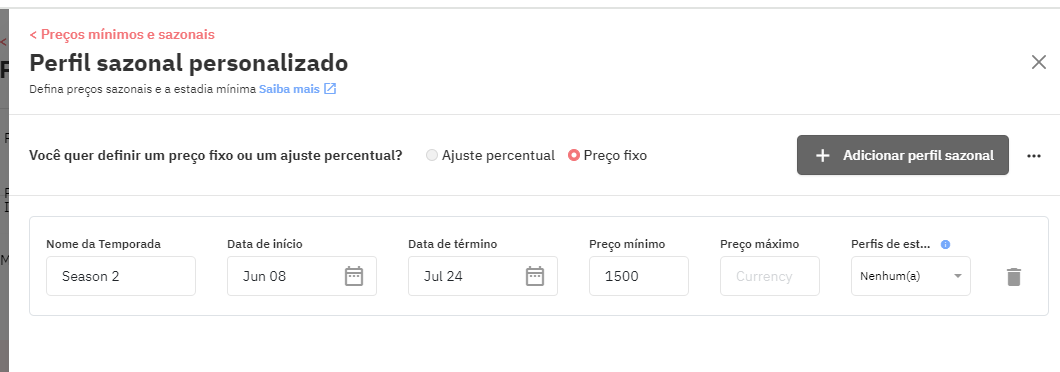This screenshot has width=1060, height=372.
Task: Open the end date calendar icon
Action: tap(535, 276)
